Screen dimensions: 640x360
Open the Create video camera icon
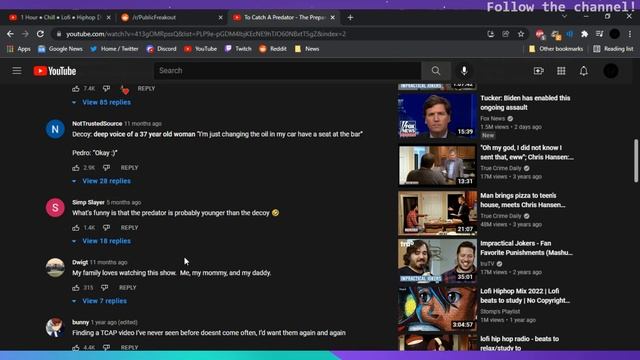538,71
